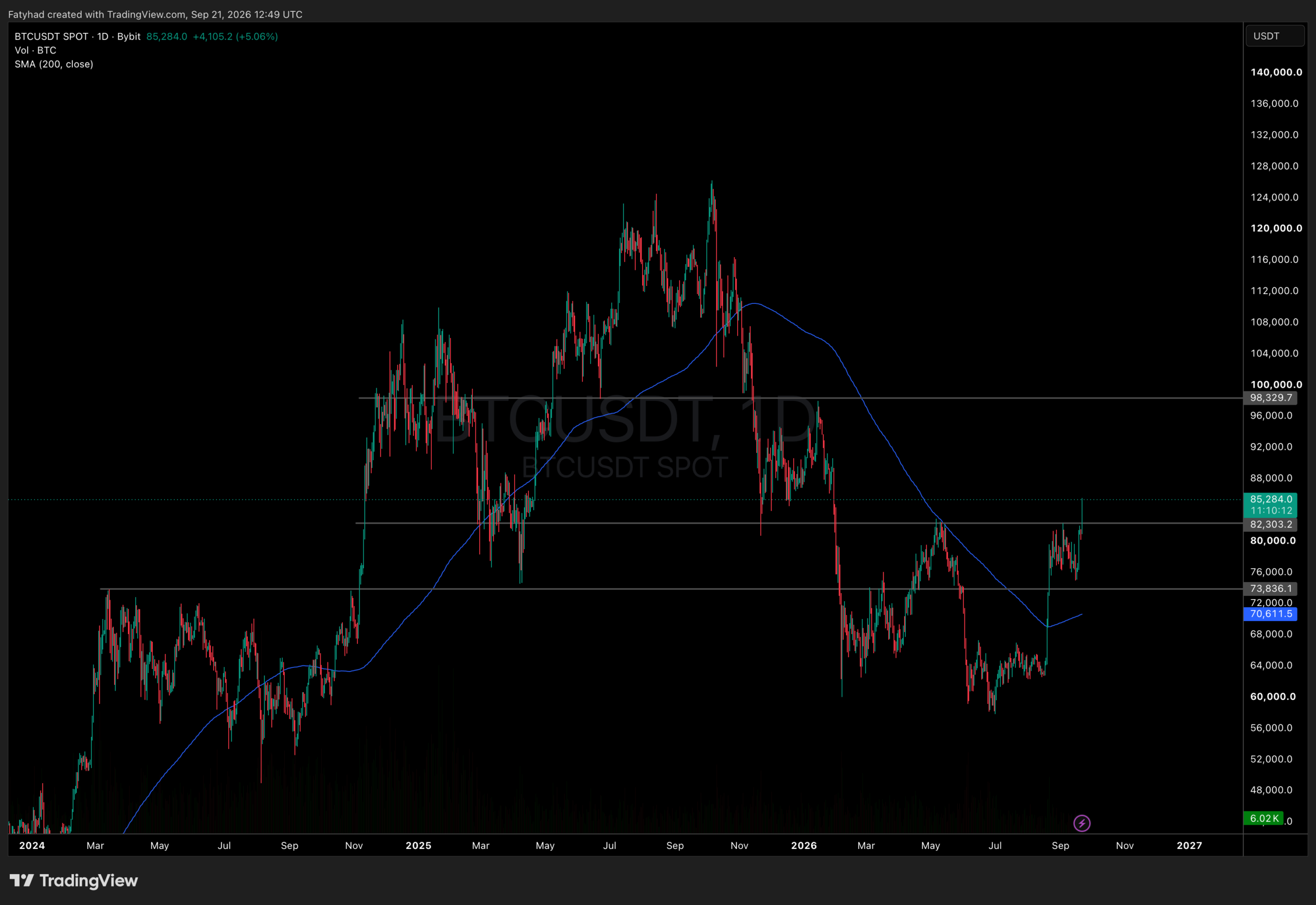Click the +4,105.2 (+5.06%) change value
Screen dimensions: 1316x905
click(235, 37)
